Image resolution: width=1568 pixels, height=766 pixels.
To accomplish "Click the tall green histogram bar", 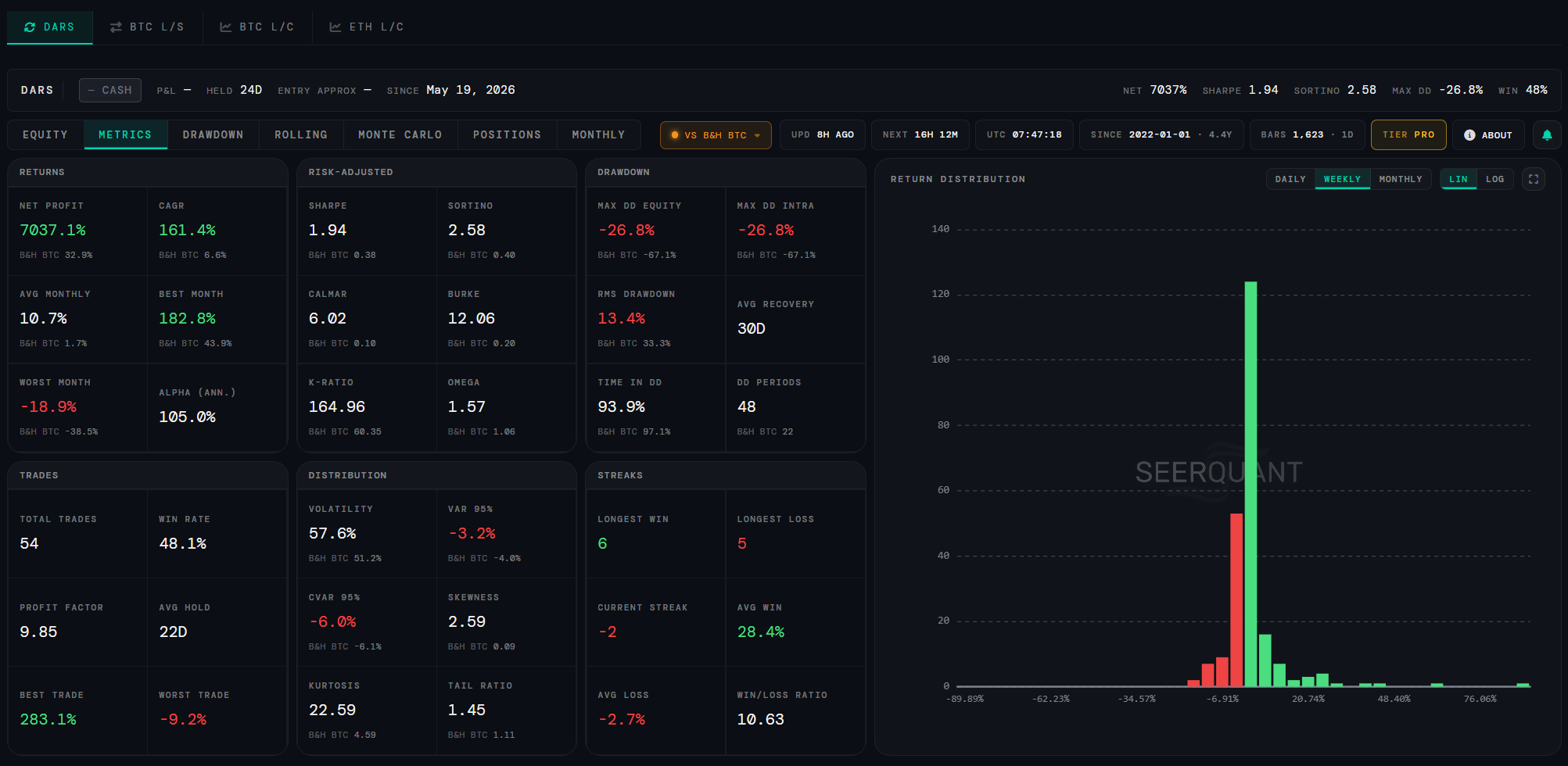I will (1250, 484).
